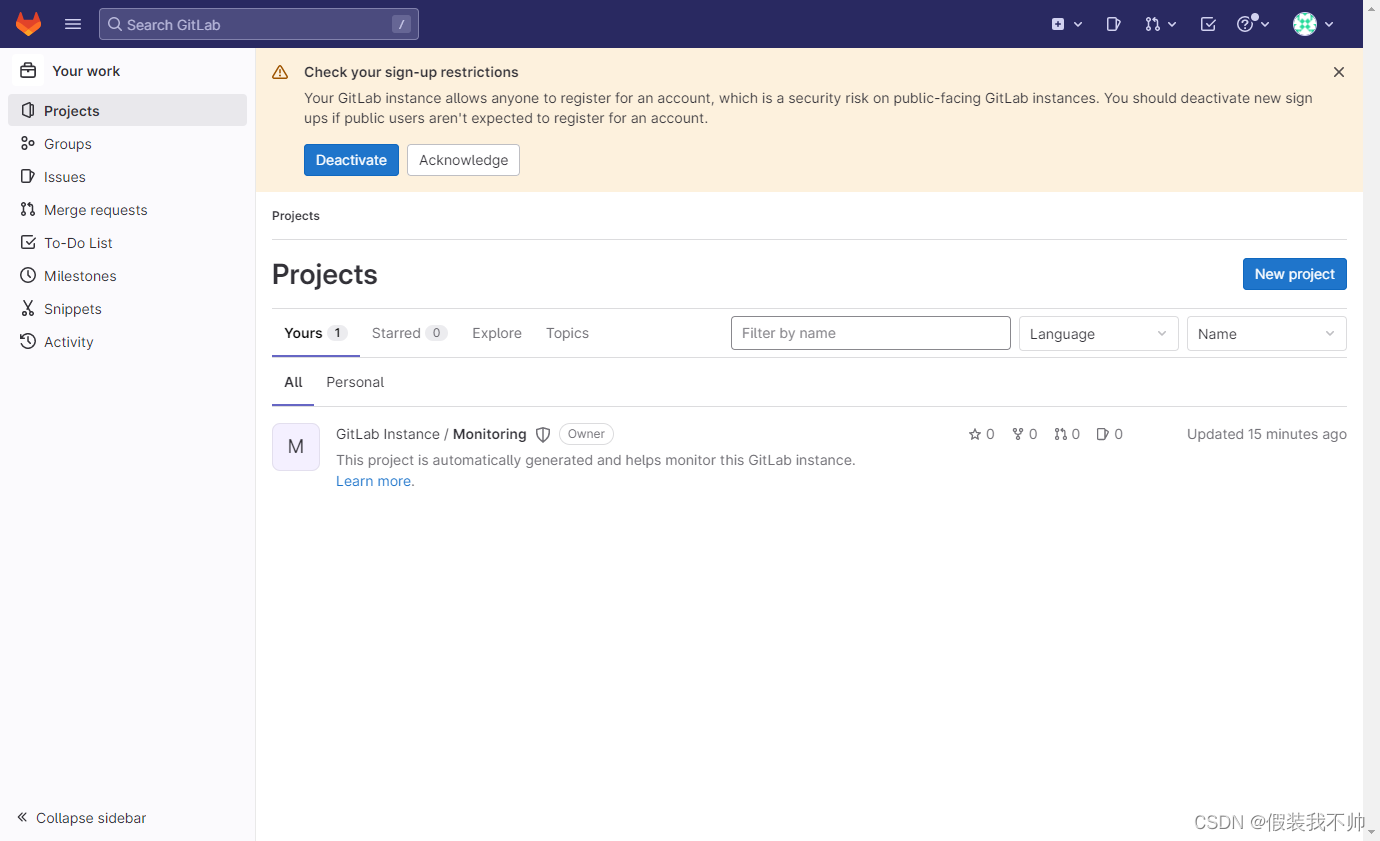Open To-Do List in the sidebar
1380x841 pixels.
point(128,243)
